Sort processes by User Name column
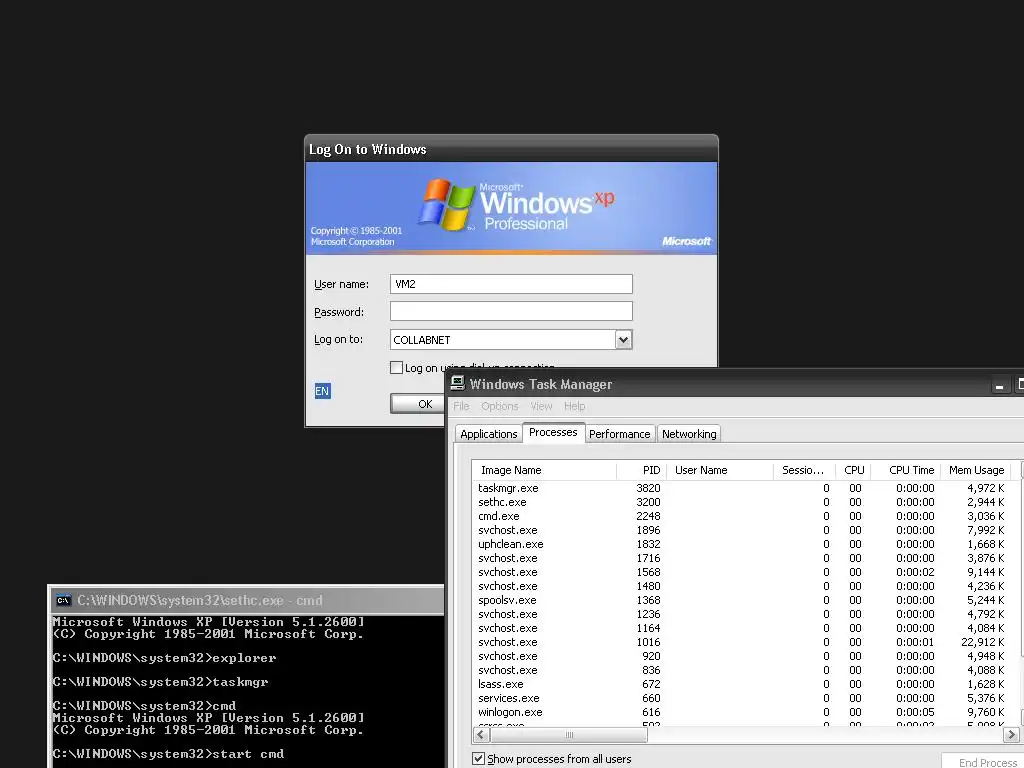 pos(720,470)
